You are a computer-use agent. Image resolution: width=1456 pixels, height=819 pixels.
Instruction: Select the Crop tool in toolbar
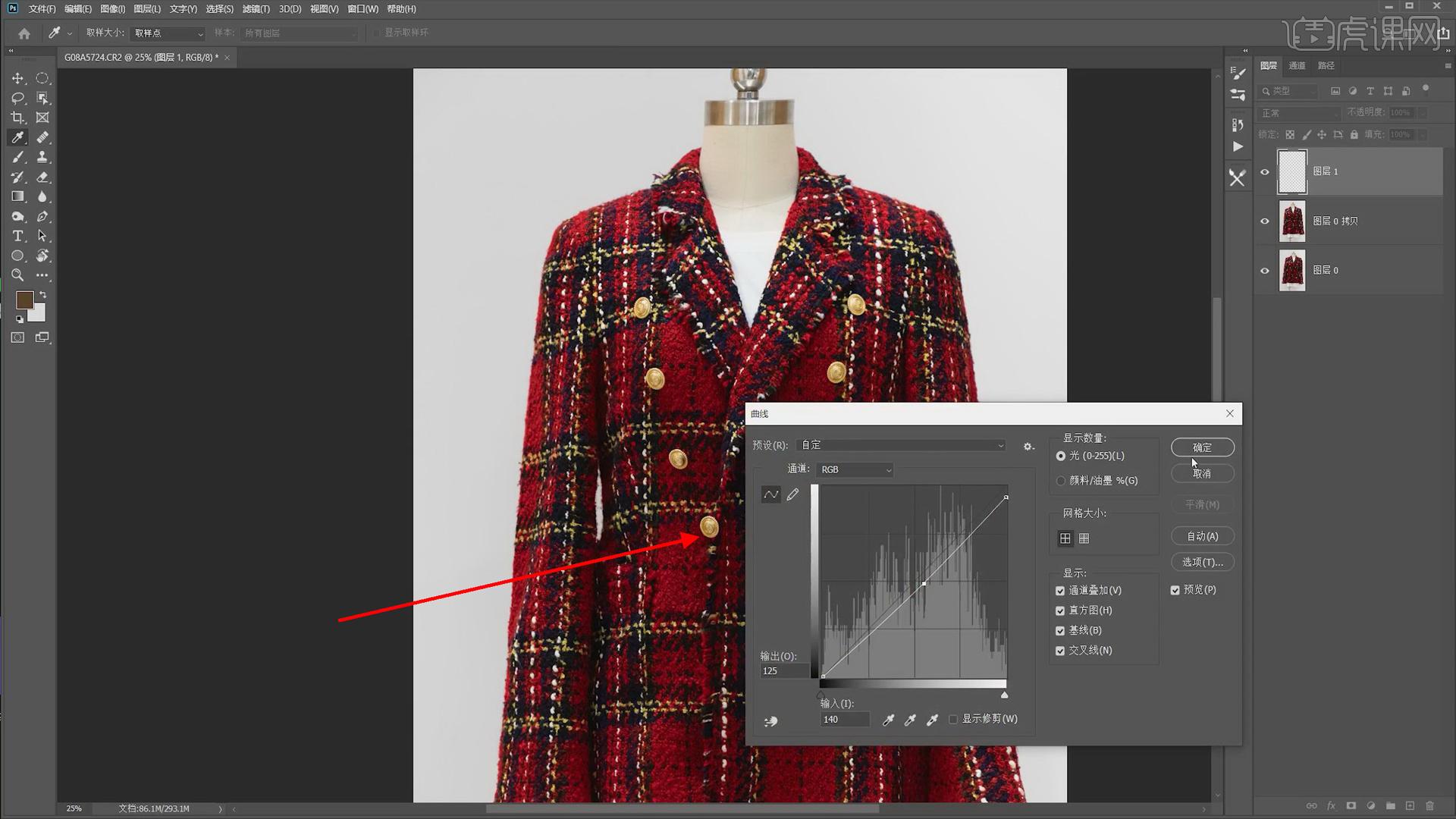(x=17, y=118)
